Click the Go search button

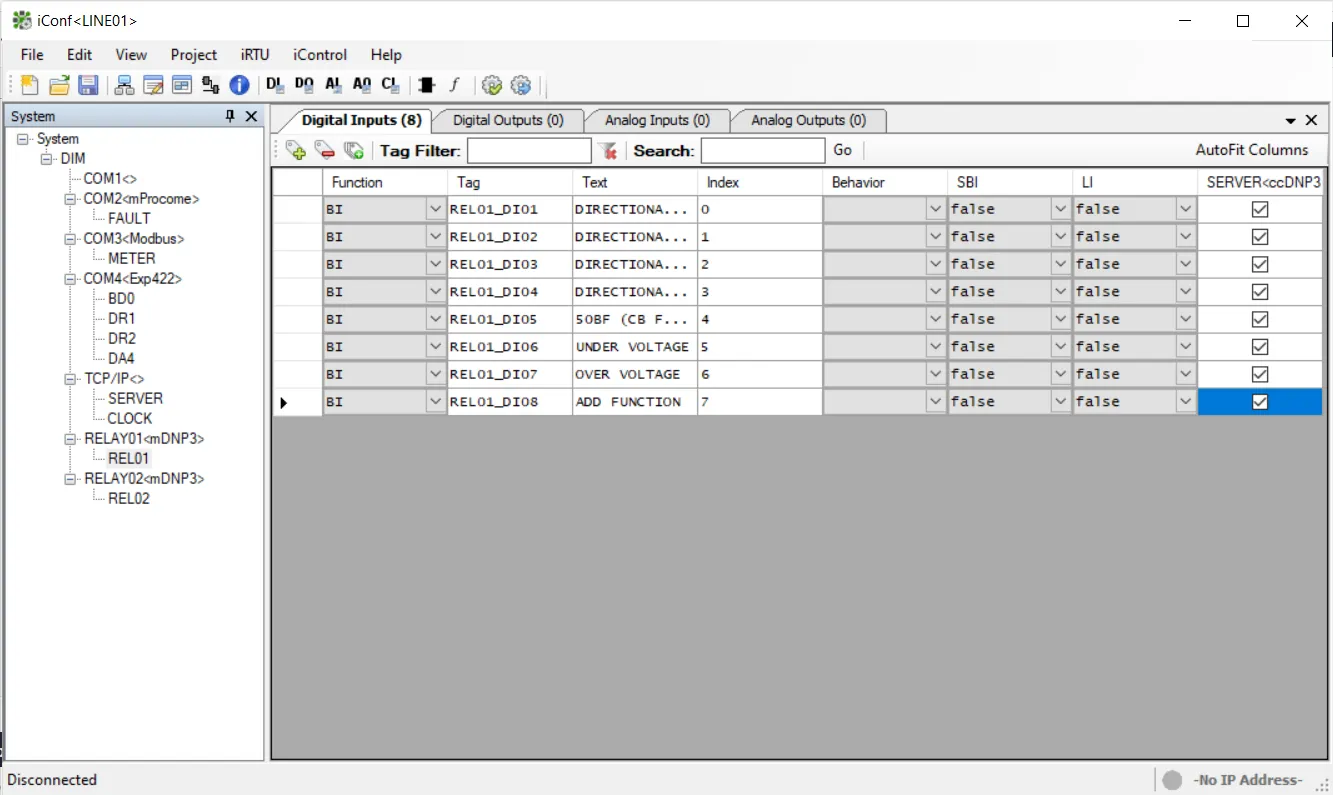[843, 150]
